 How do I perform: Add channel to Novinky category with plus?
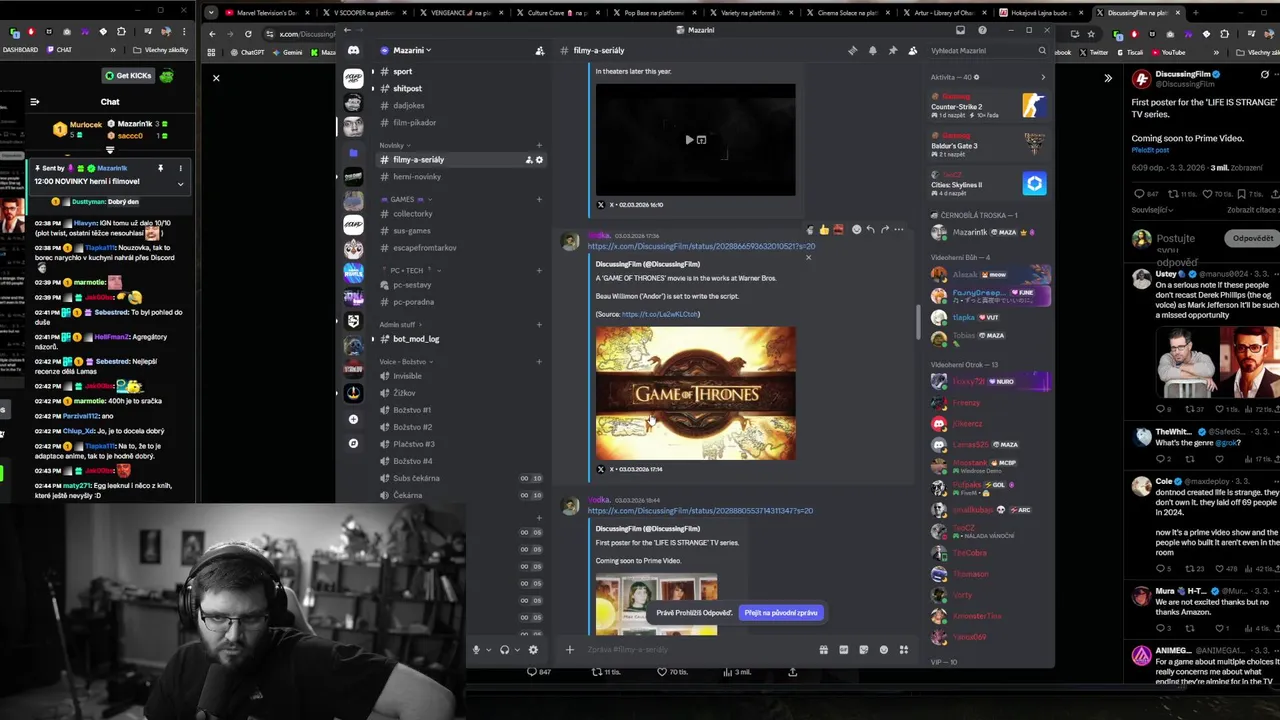(539, 145)
